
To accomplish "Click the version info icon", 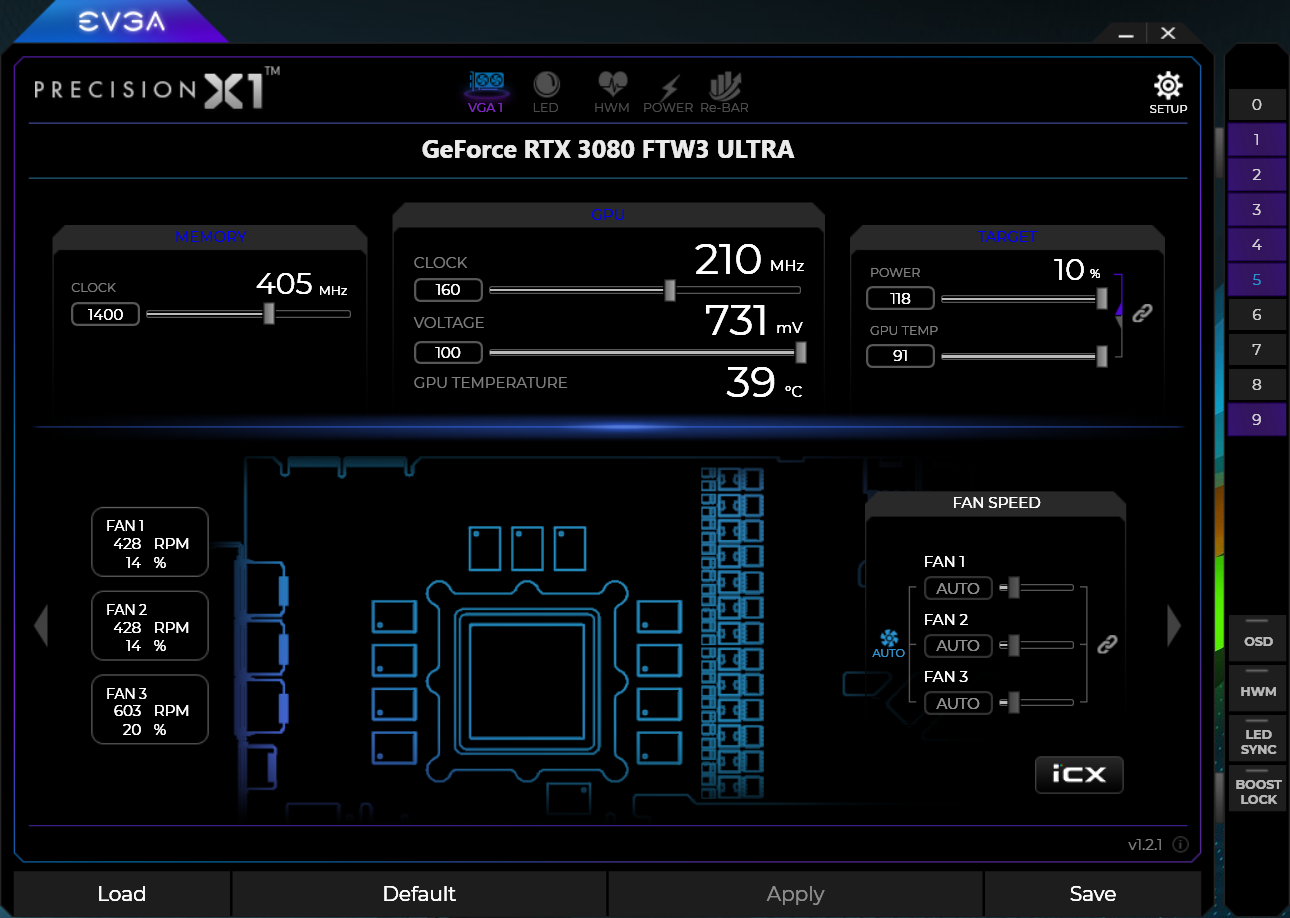I will click(1180, 845).
